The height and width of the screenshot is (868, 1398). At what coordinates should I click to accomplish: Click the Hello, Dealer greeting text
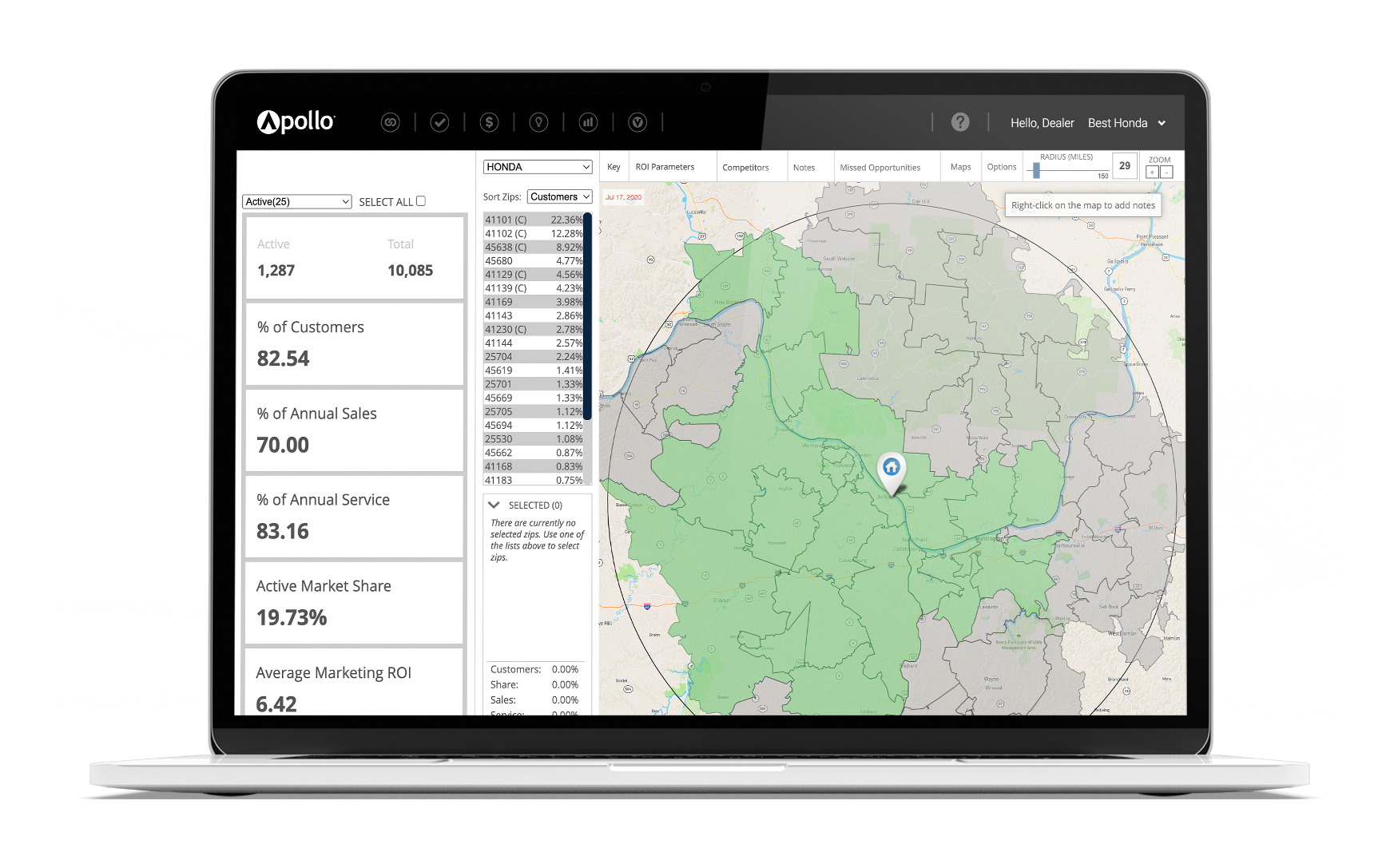[x=1042, y=123]
